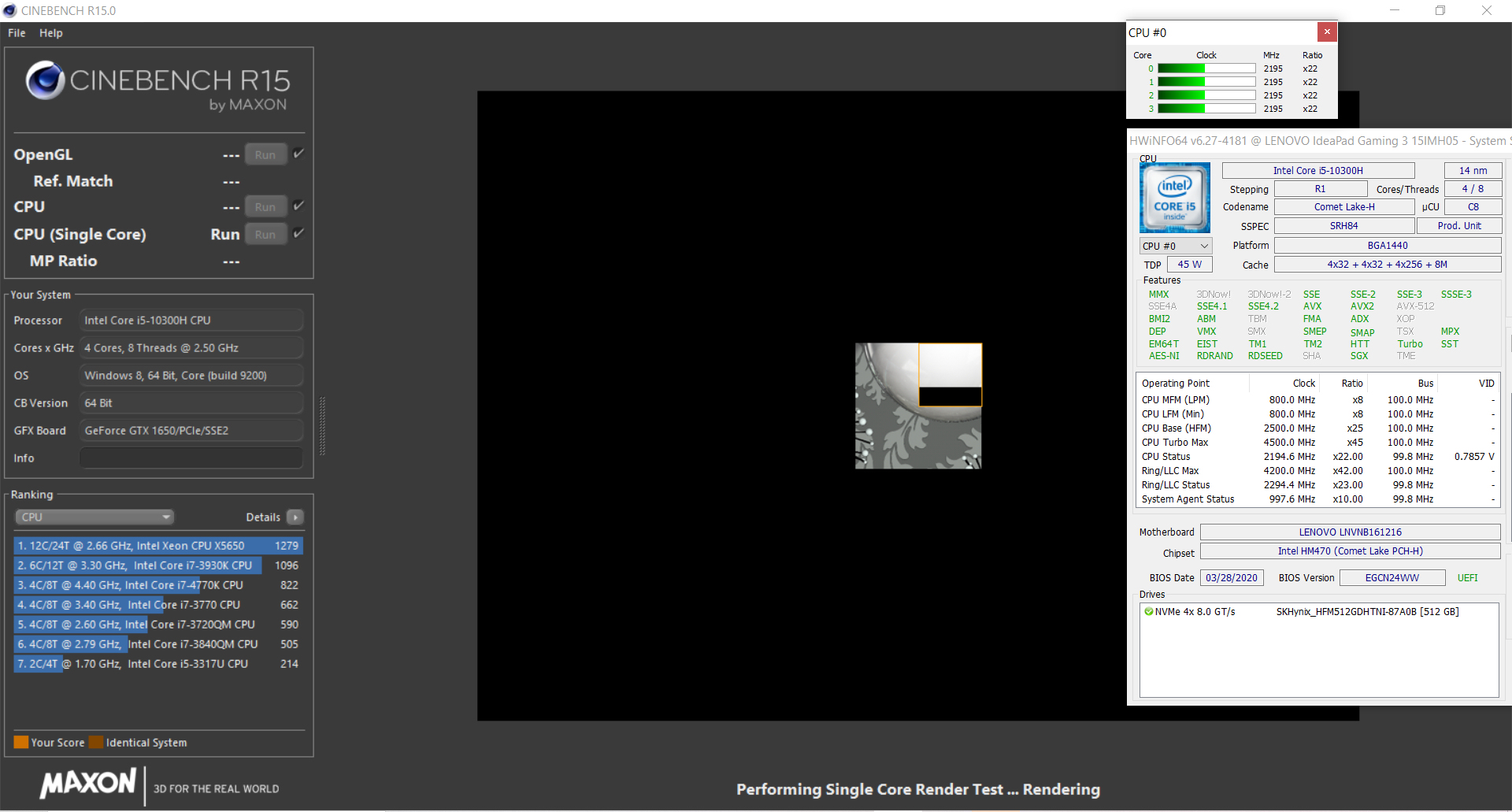Click the Cinebench logo sphere icon
This screenshot has width=1512, height=812.
click(45, 80)
